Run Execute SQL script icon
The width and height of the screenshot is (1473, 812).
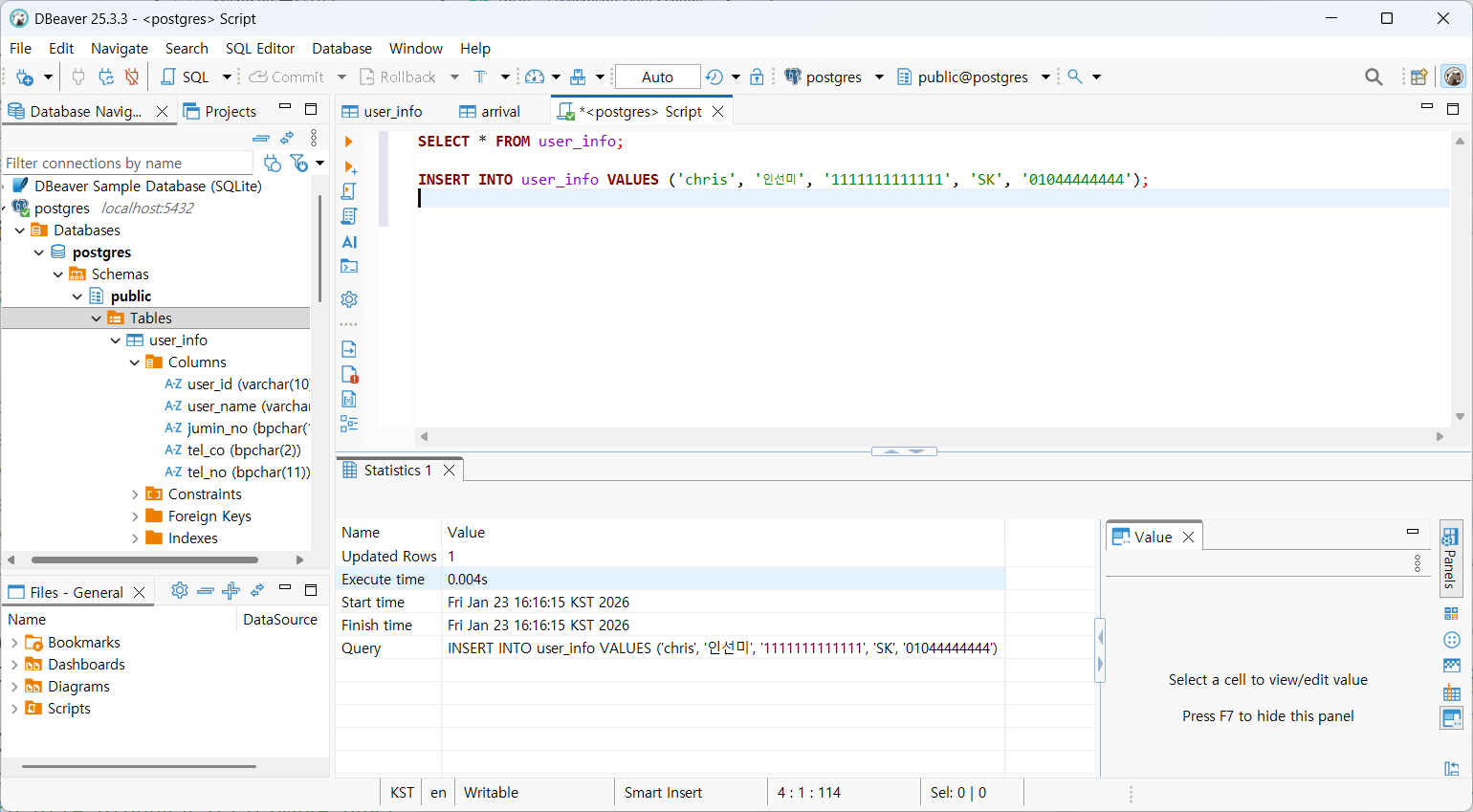[x=349, y=191]
